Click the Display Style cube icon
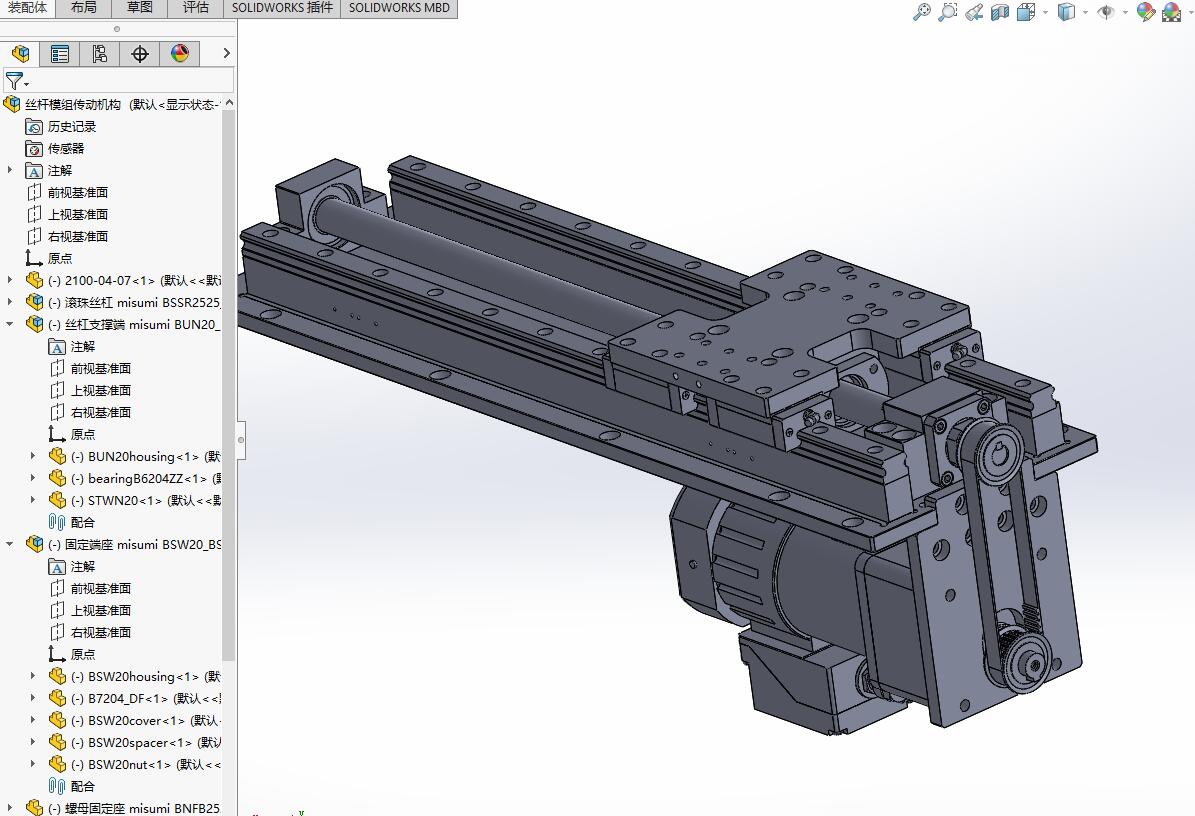 pos(1066,12)
